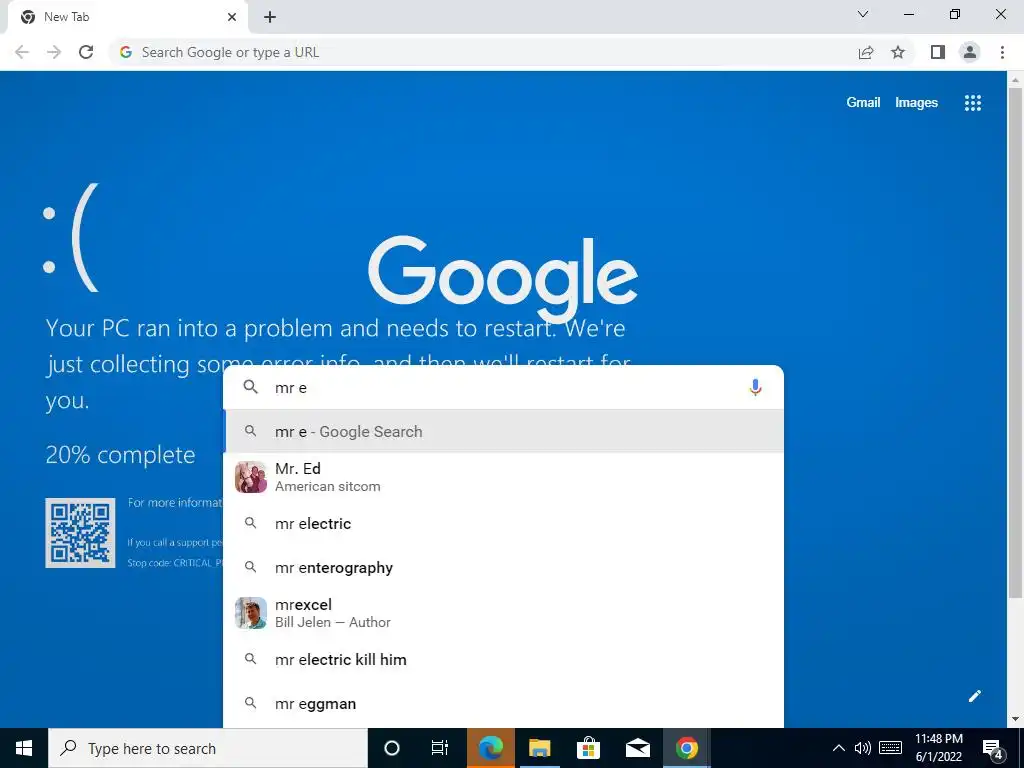Choose 'mr electric kill him' suggestion

[x=504, y=660]
